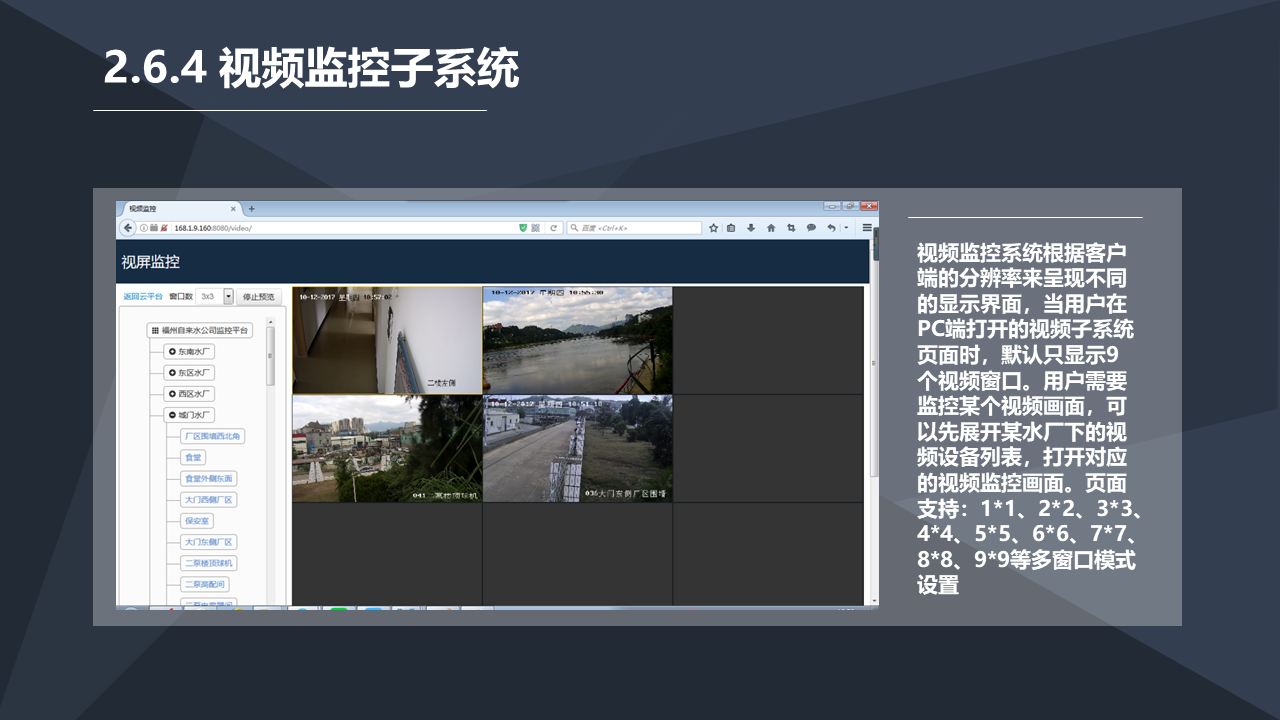Click the site info icon in address bar
Image resolution: width=1280 pixels, height=720 pixels.
click(x=143, y=228)
